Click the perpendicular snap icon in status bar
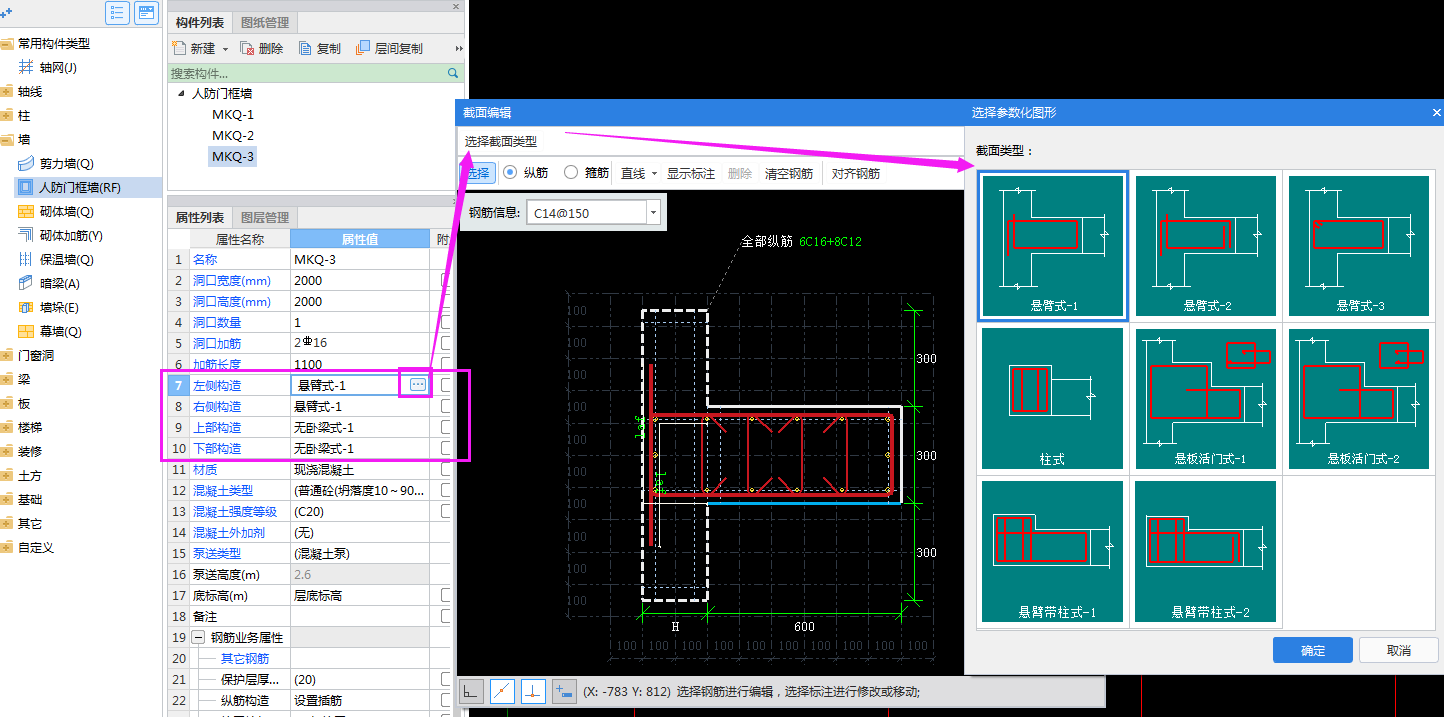 (x=533, y=690)
